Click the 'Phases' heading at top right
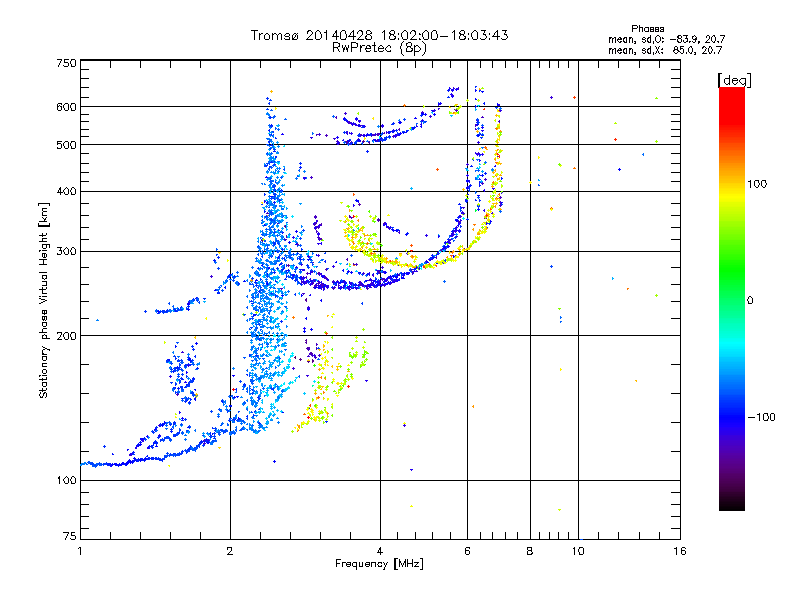Viewport: 800px width, 600px height. point(647,29)
